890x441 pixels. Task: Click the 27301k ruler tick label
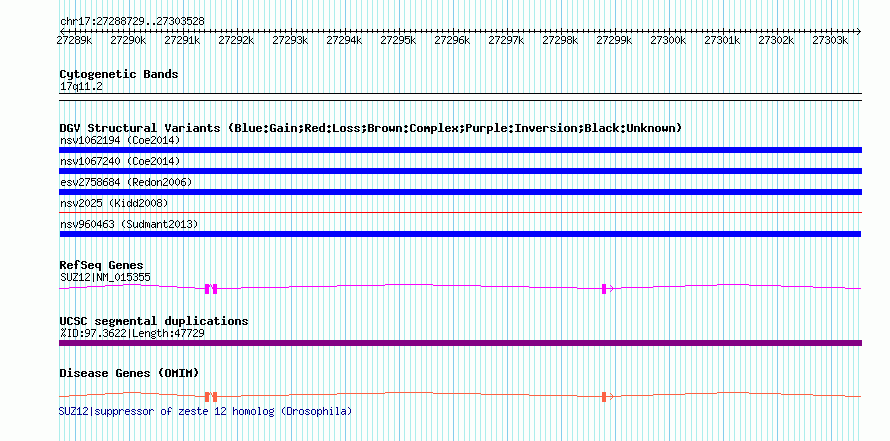pos(723,40)
